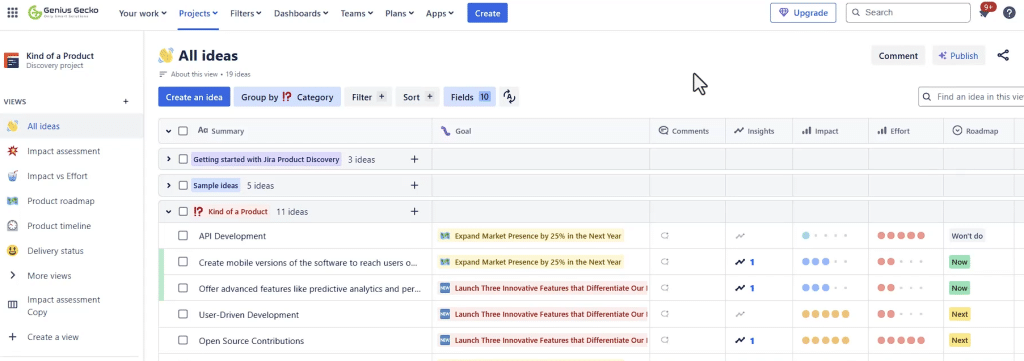
Task: Open the notifications bell icon
Action: click(x=985, y=12)
